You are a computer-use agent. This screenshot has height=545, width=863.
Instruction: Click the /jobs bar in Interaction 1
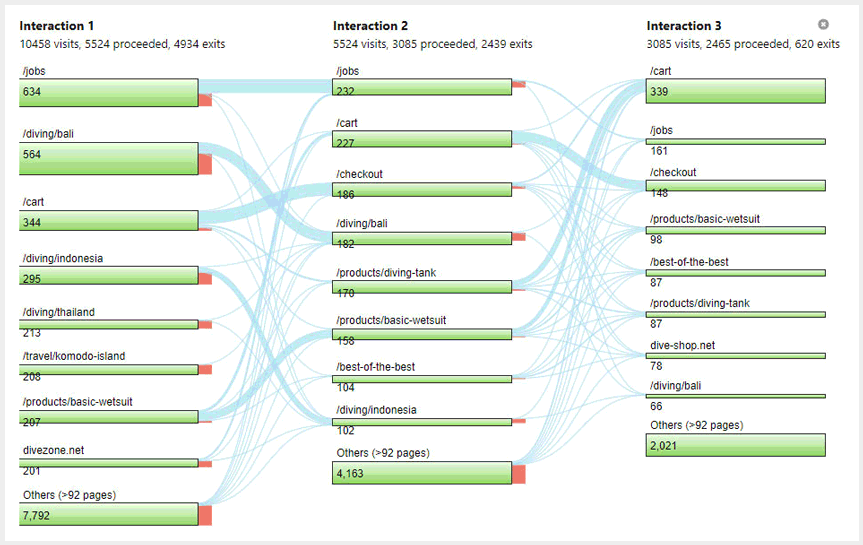pyautogui.click(x=109, y=93)
